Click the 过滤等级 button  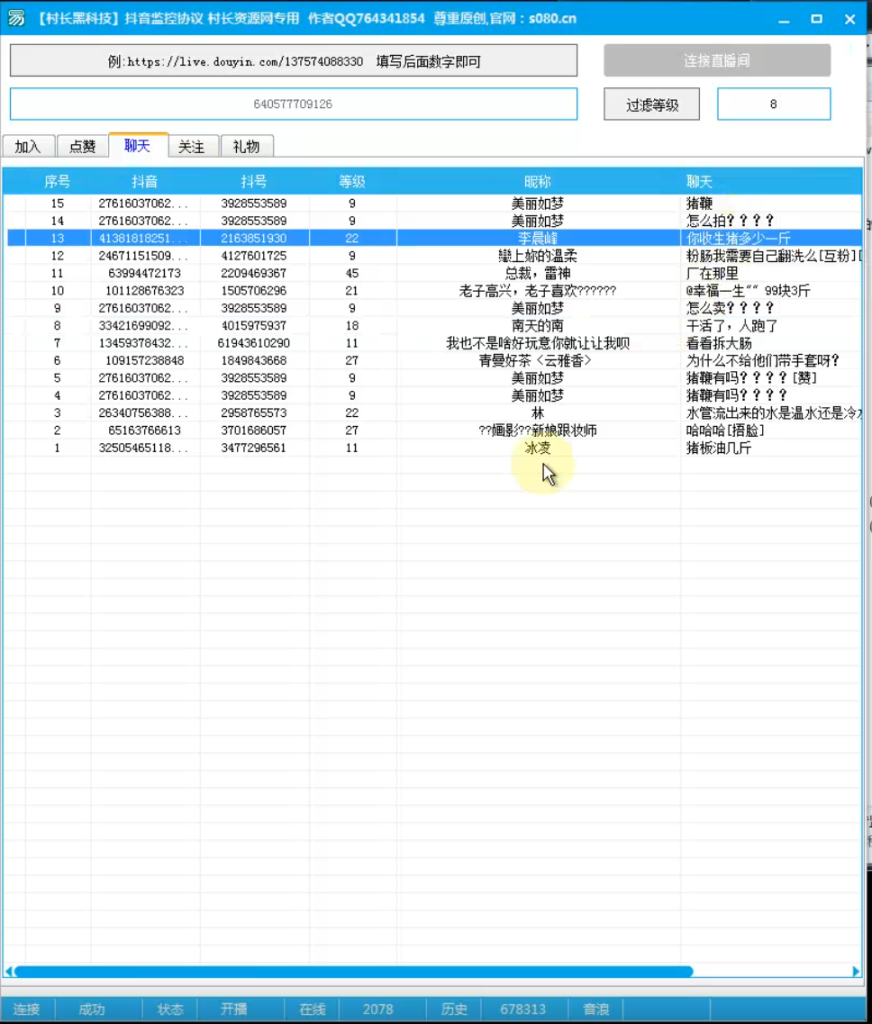[651, 104]
